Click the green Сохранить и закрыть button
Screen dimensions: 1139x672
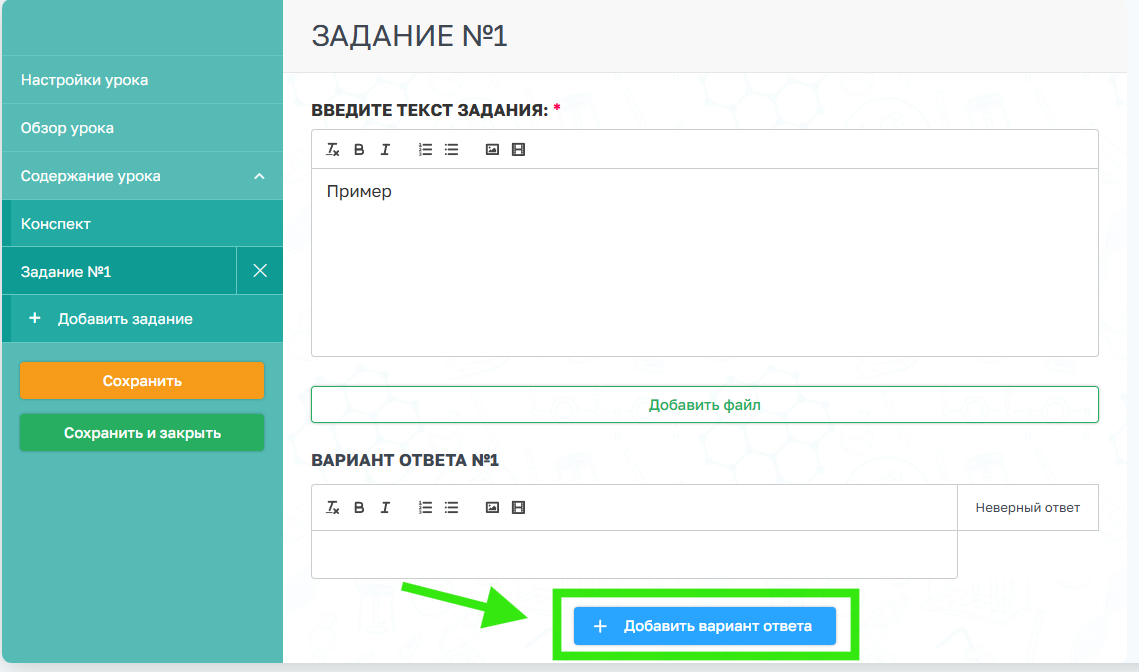pyautogui.click(x=142, y=433)
